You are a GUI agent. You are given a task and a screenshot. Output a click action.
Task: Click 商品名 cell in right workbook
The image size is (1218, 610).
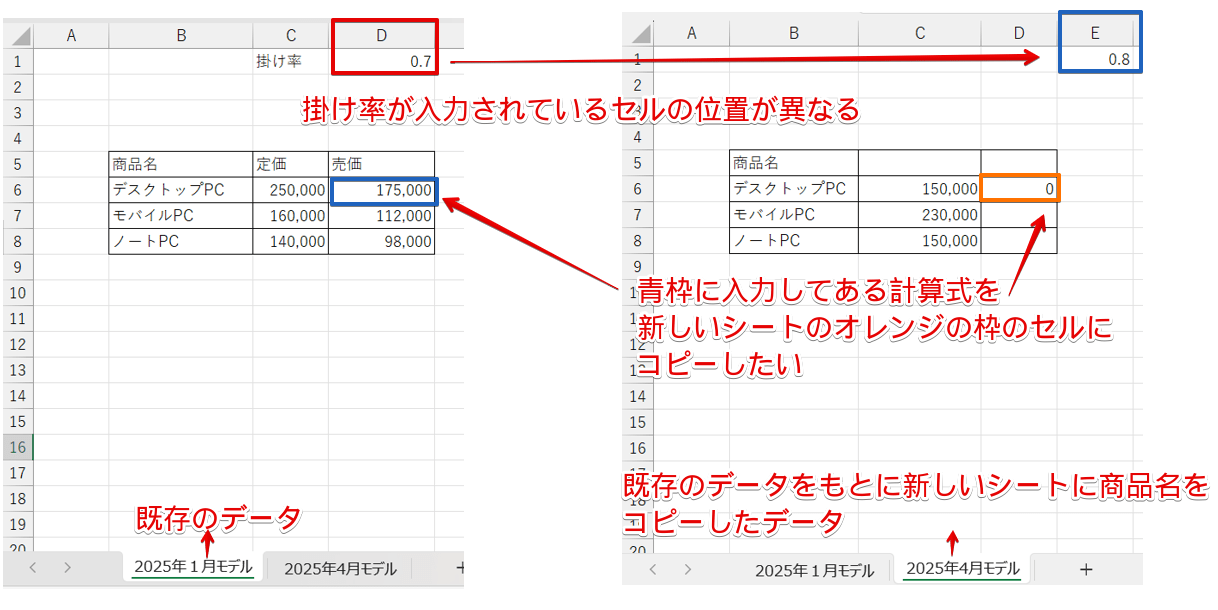794,162
